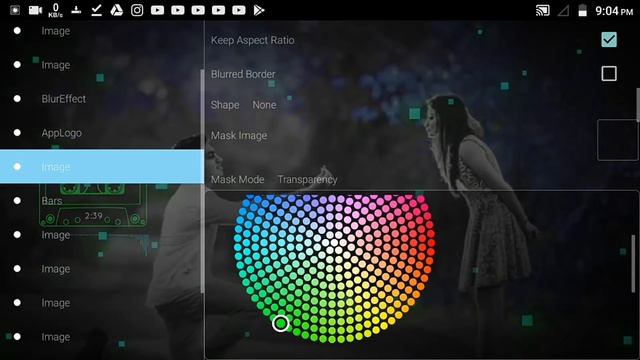
Task: Pick the circled green color dot
Action: point(281,324)
